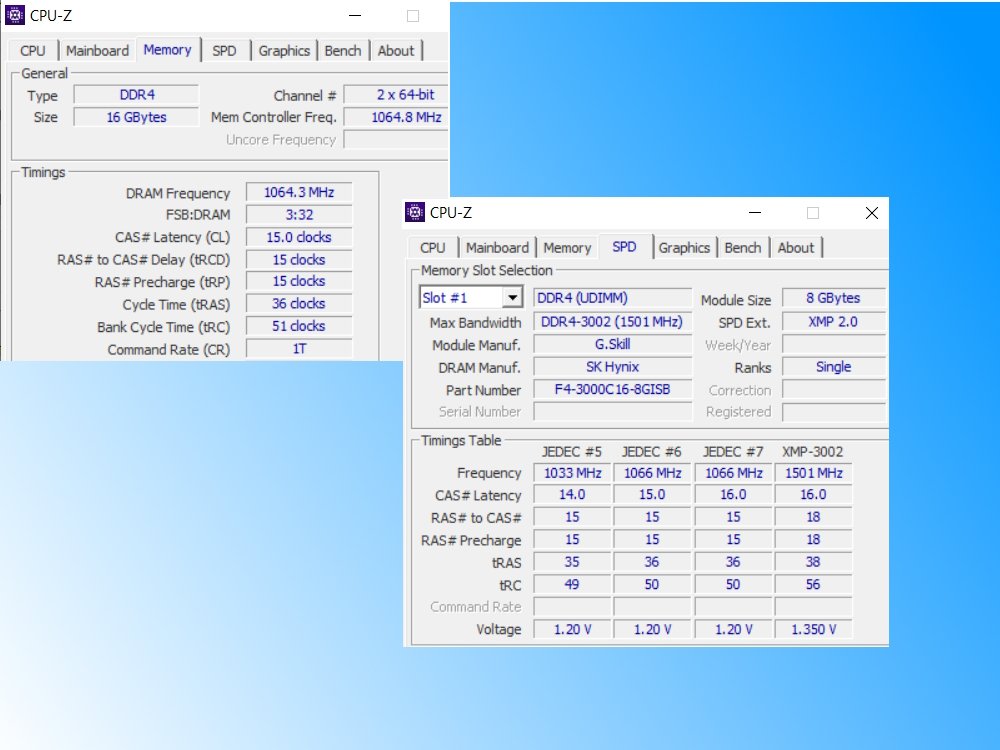This screenshot has height=750, width=1000.
Task: Click the SK Hynix DRAM manufacturer field
Action: point(612,367)
